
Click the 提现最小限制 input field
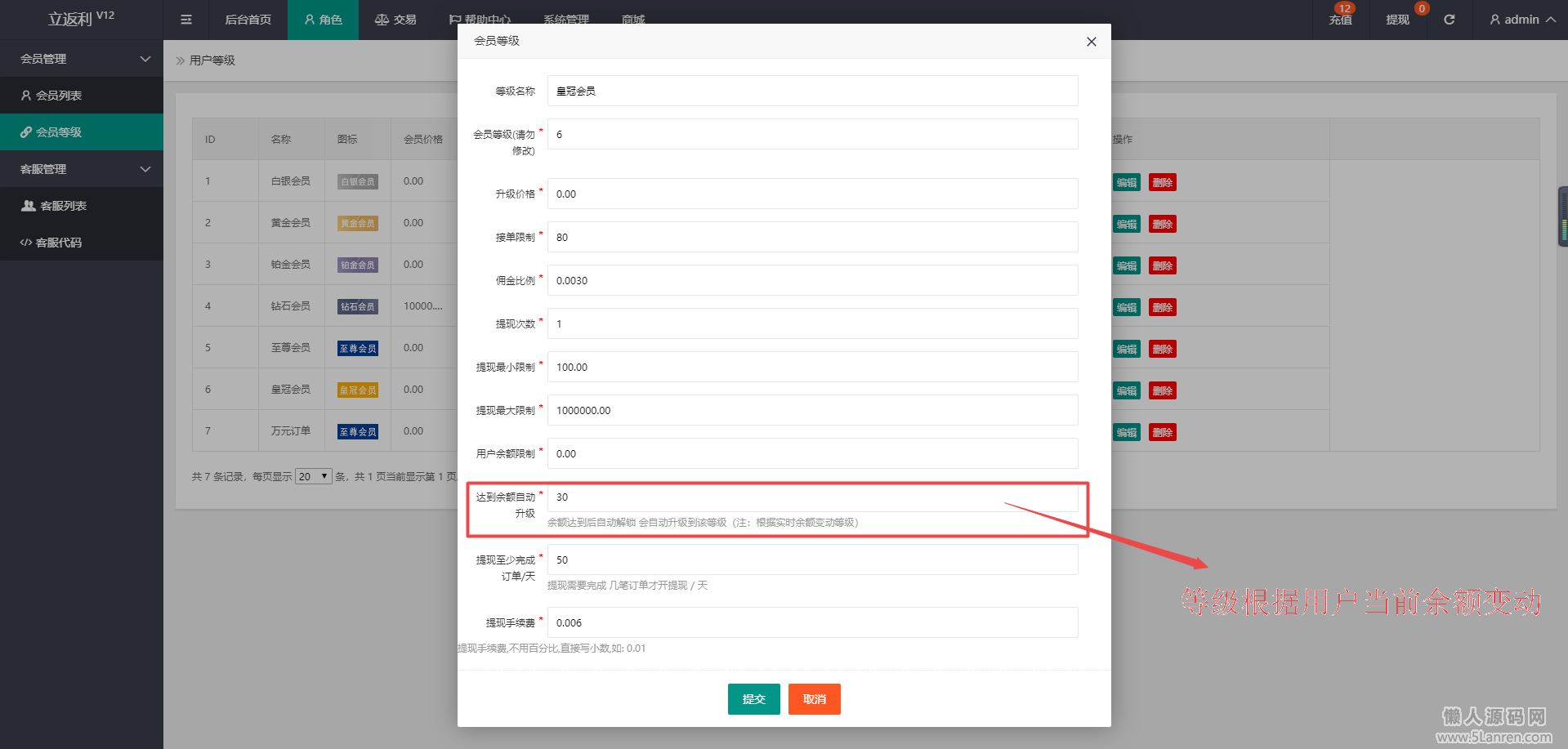pos(813,367)
